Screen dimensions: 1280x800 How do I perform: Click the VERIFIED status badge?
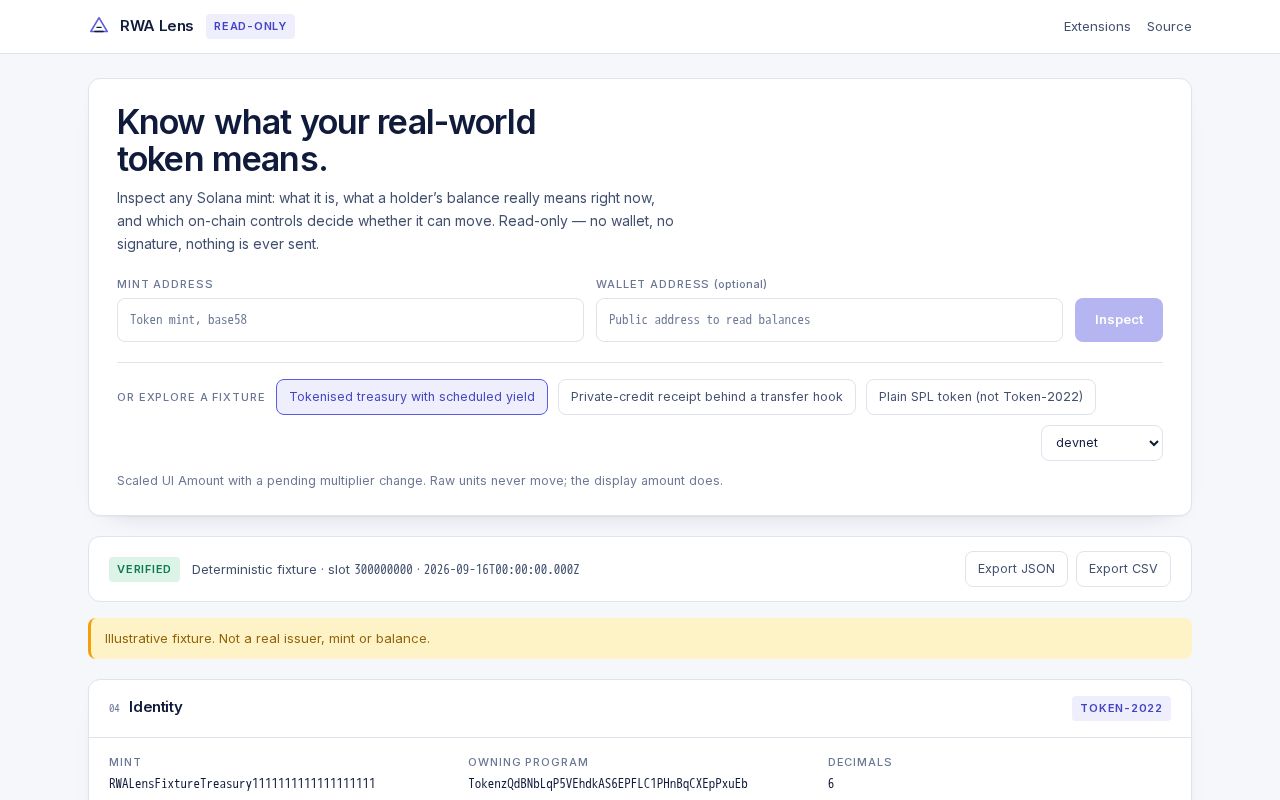pos(144,569)
